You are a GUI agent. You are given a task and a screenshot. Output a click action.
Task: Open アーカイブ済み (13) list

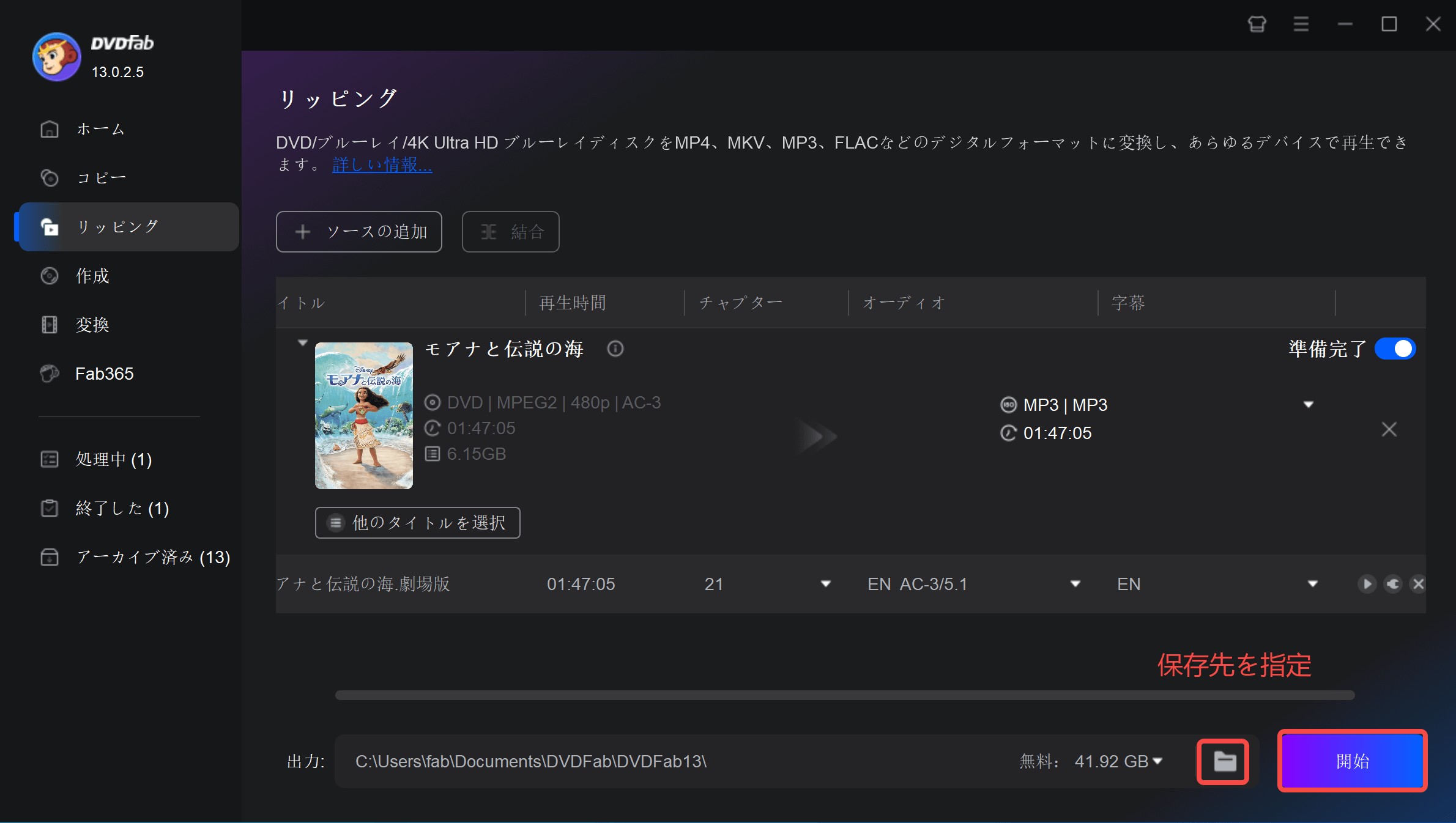click(x=128, y=557)
